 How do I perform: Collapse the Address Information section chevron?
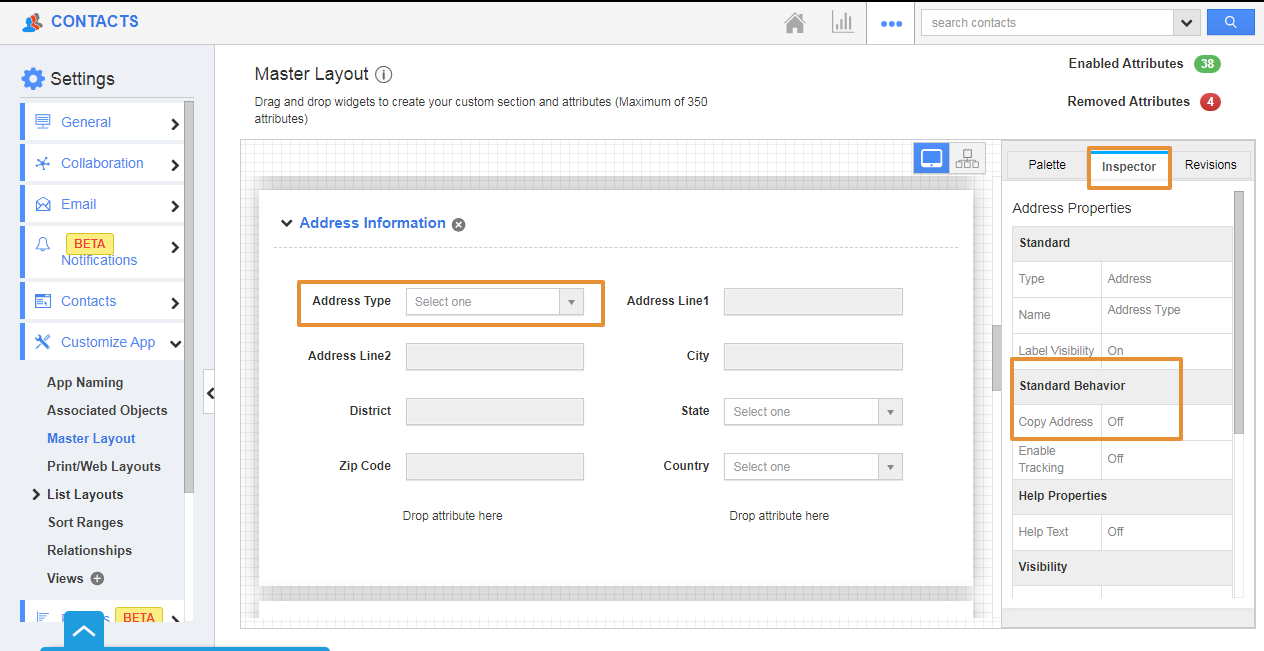pyautogui.click(x=287, y=224)
